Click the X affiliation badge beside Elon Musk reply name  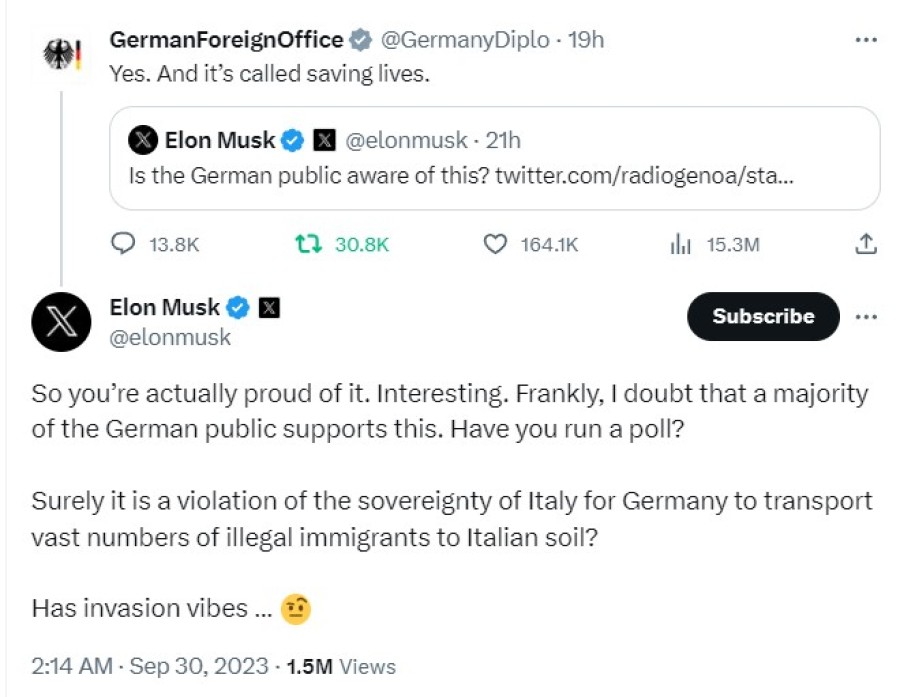point(269,307)
